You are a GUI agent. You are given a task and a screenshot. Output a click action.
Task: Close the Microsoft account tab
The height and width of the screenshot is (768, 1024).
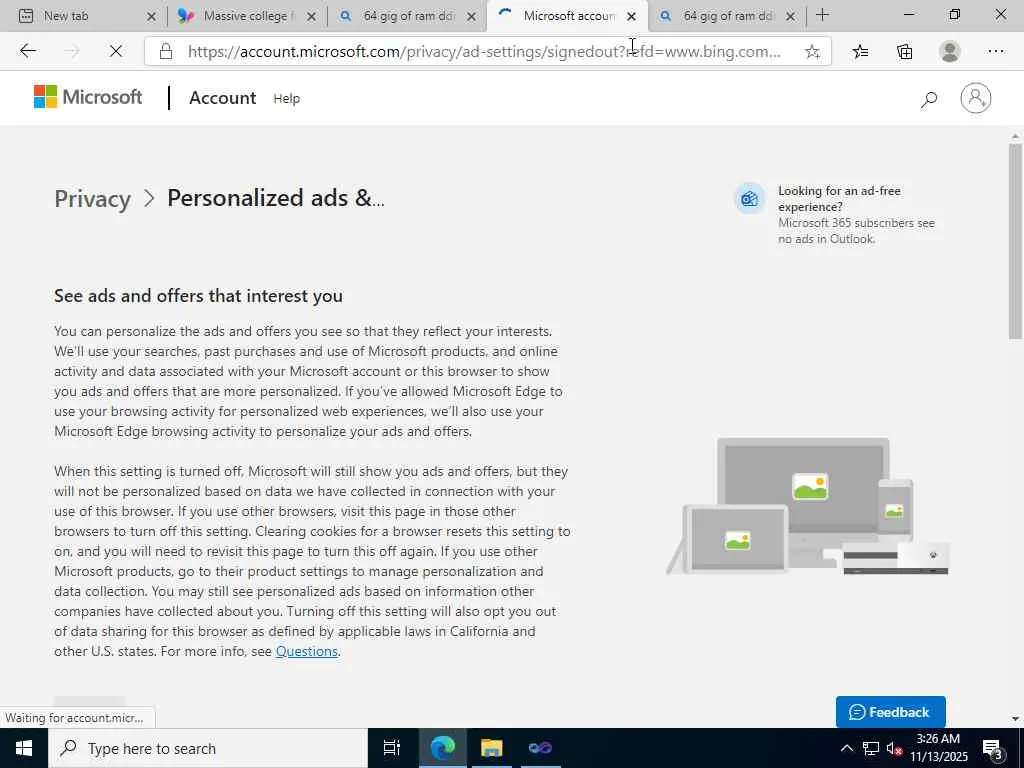point(632,16)
